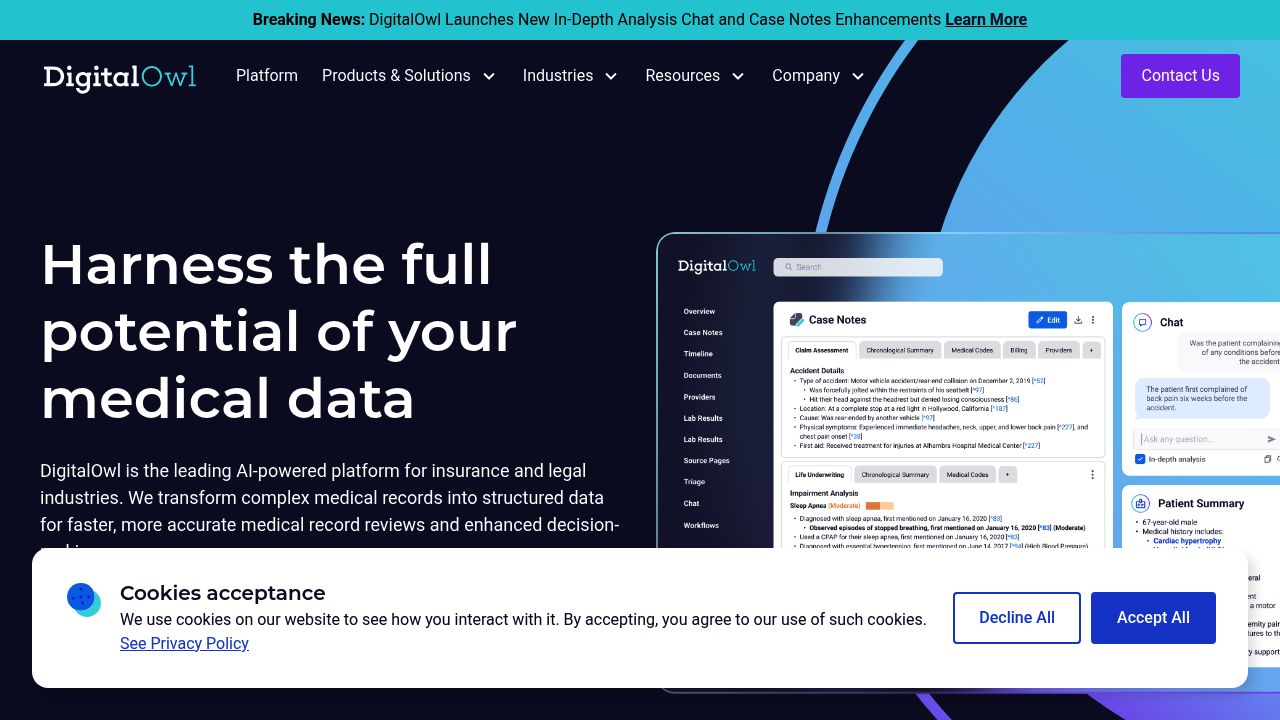Screen dimensions: 1280x720
Task: Click the Case Notes panel icon
Action: [797, 320]
